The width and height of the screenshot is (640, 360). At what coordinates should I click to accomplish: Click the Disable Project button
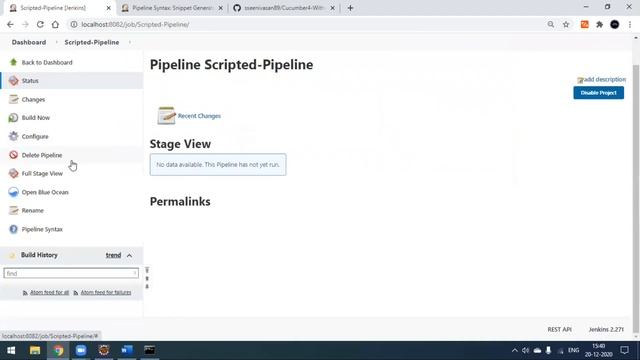[598, 93]
